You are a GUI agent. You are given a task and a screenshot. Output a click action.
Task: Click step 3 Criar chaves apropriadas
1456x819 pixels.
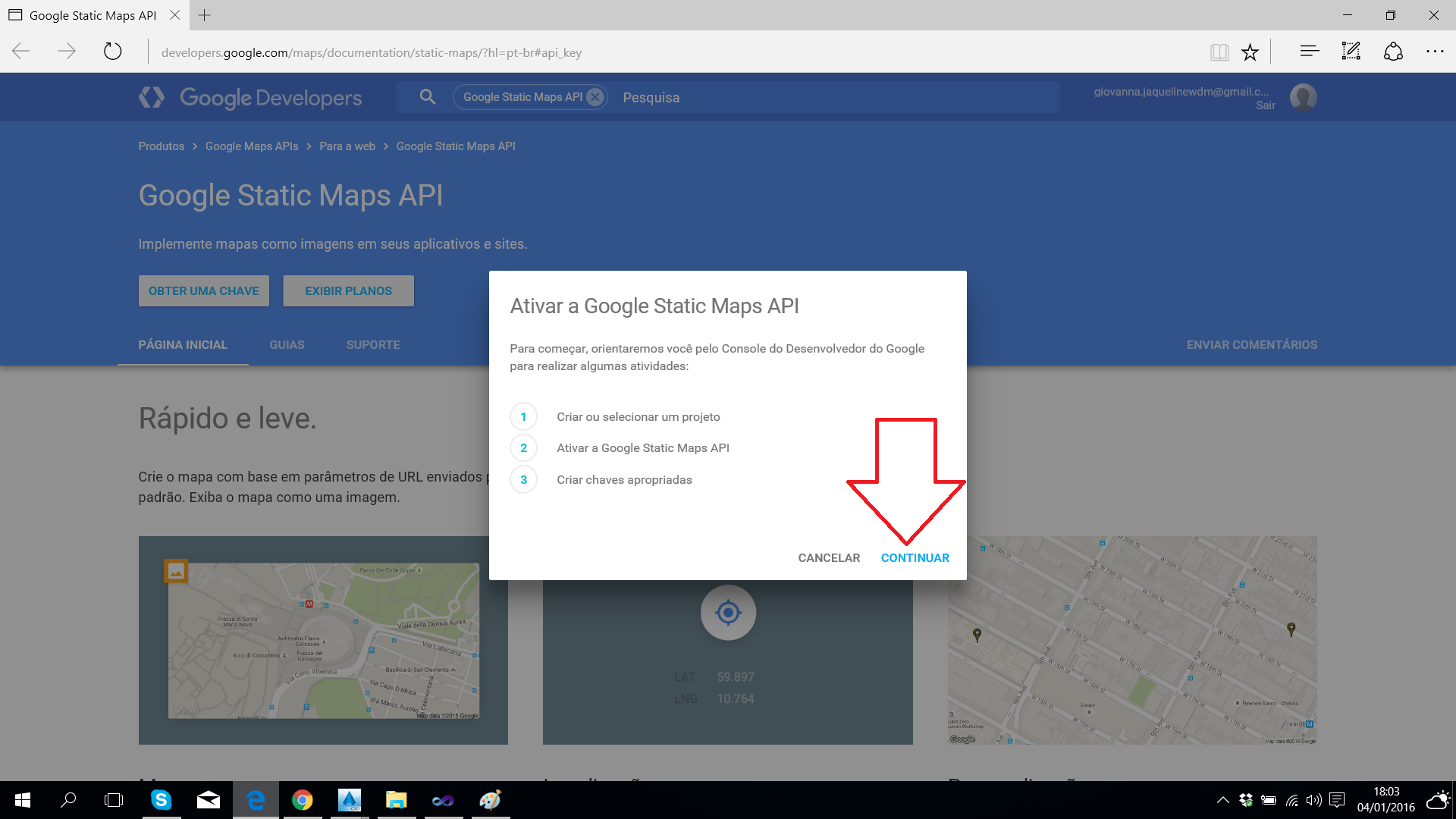tap(624, 480)
